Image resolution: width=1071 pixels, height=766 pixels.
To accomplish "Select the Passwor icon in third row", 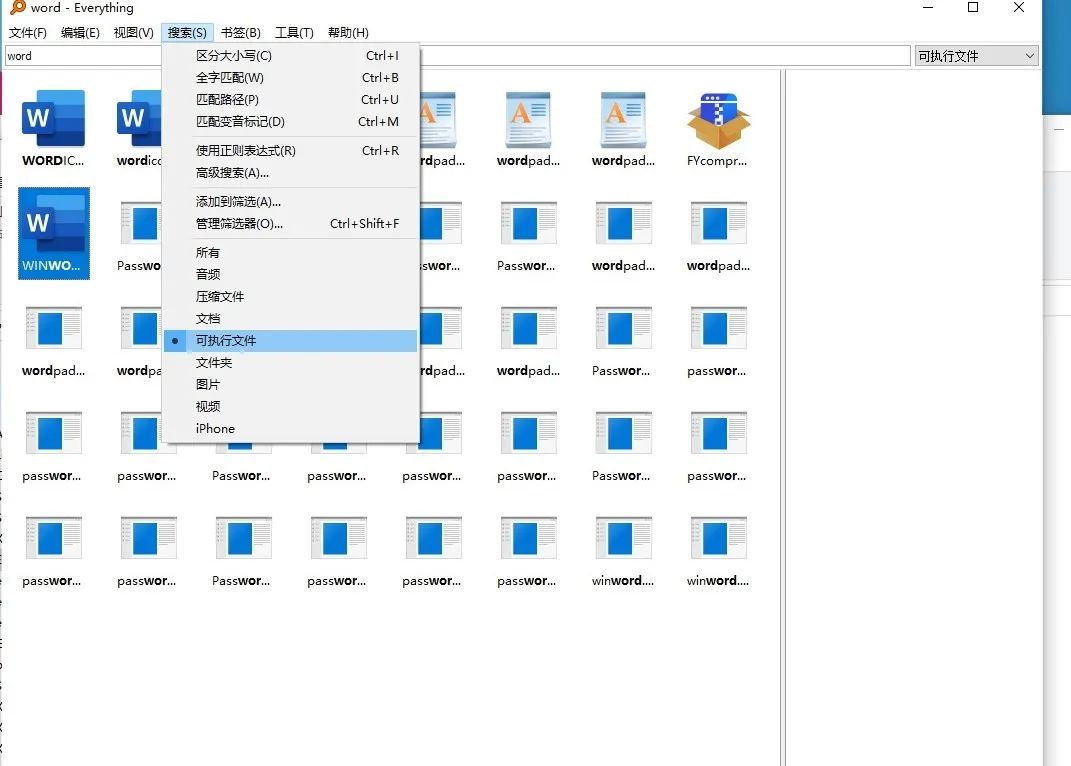I will 622,328.
